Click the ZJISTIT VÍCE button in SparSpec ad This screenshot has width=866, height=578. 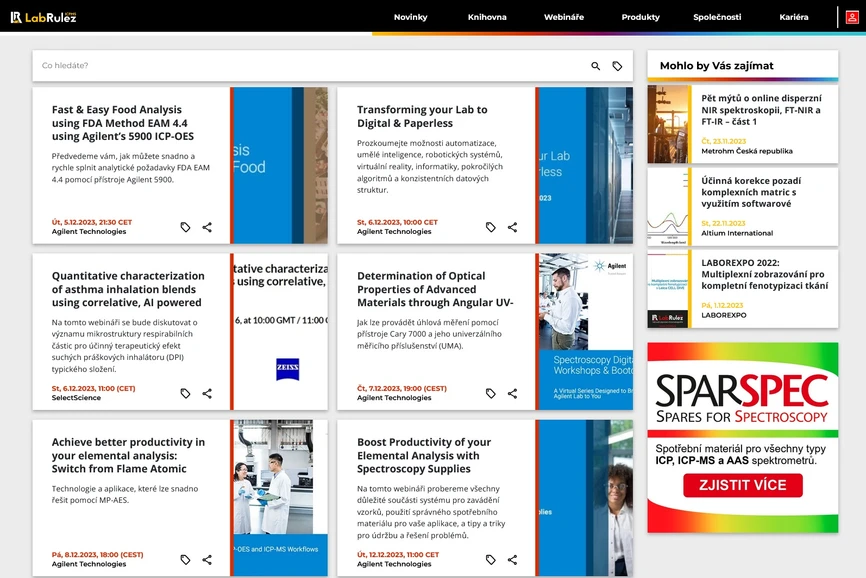743,485
